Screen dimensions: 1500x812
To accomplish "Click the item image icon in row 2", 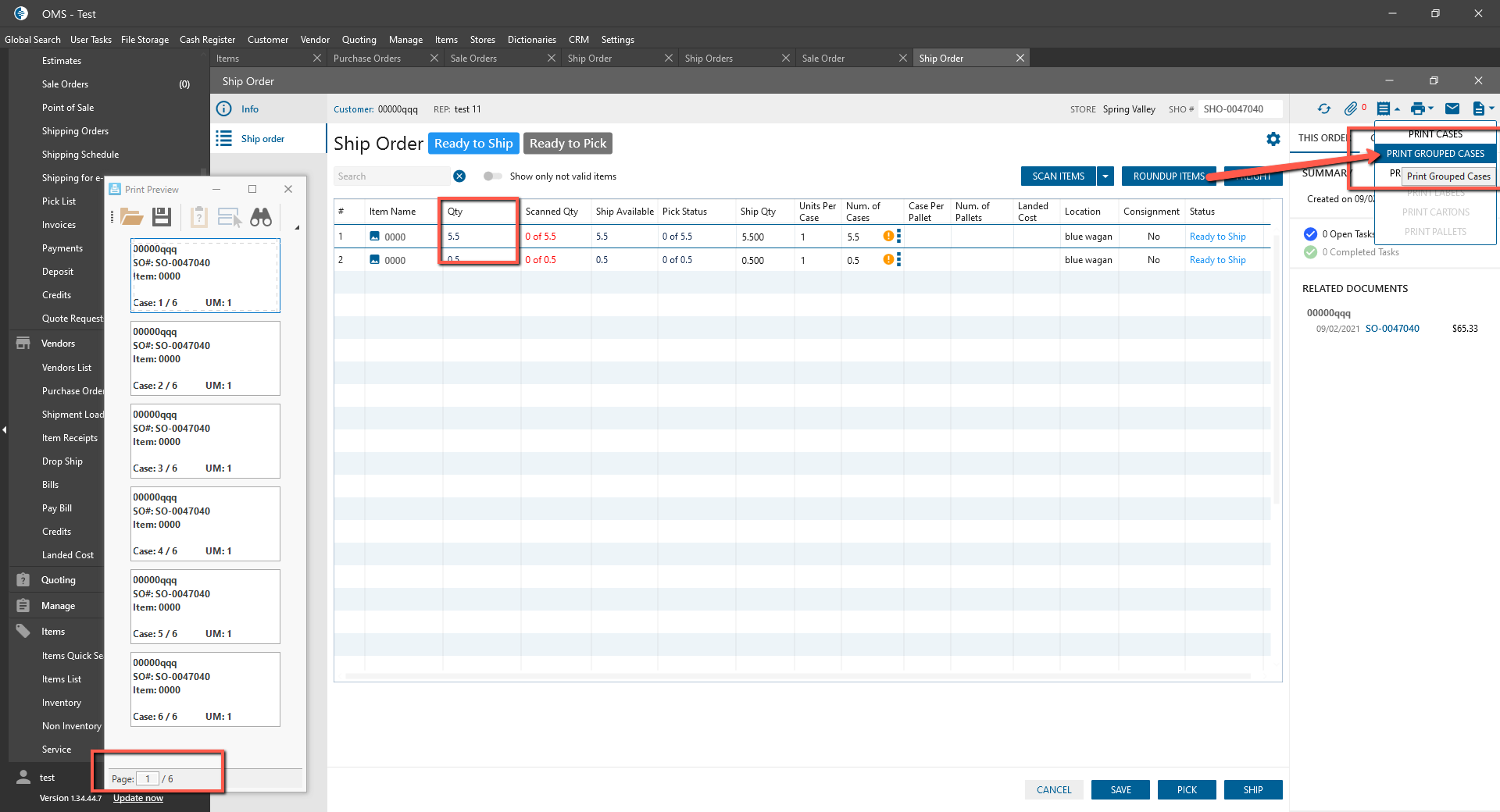I will (x=374, y=260).
